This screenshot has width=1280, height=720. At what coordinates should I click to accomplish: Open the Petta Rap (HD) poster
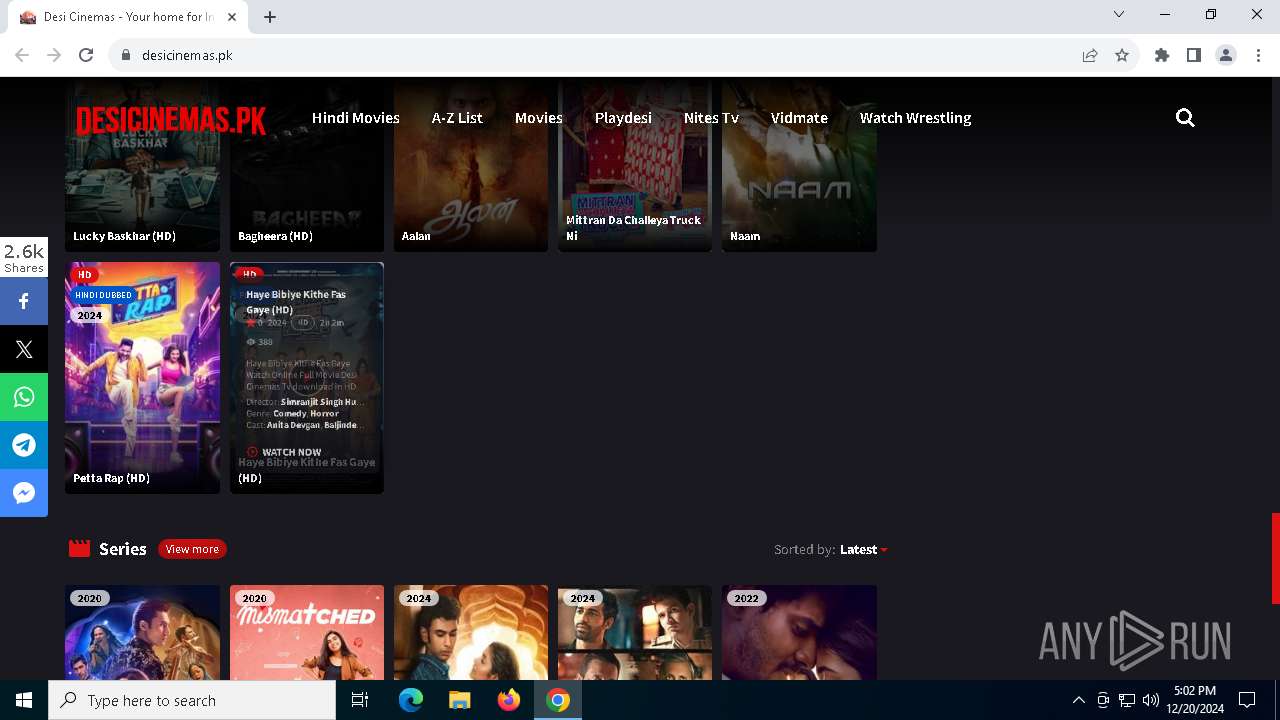click(142, 378)
